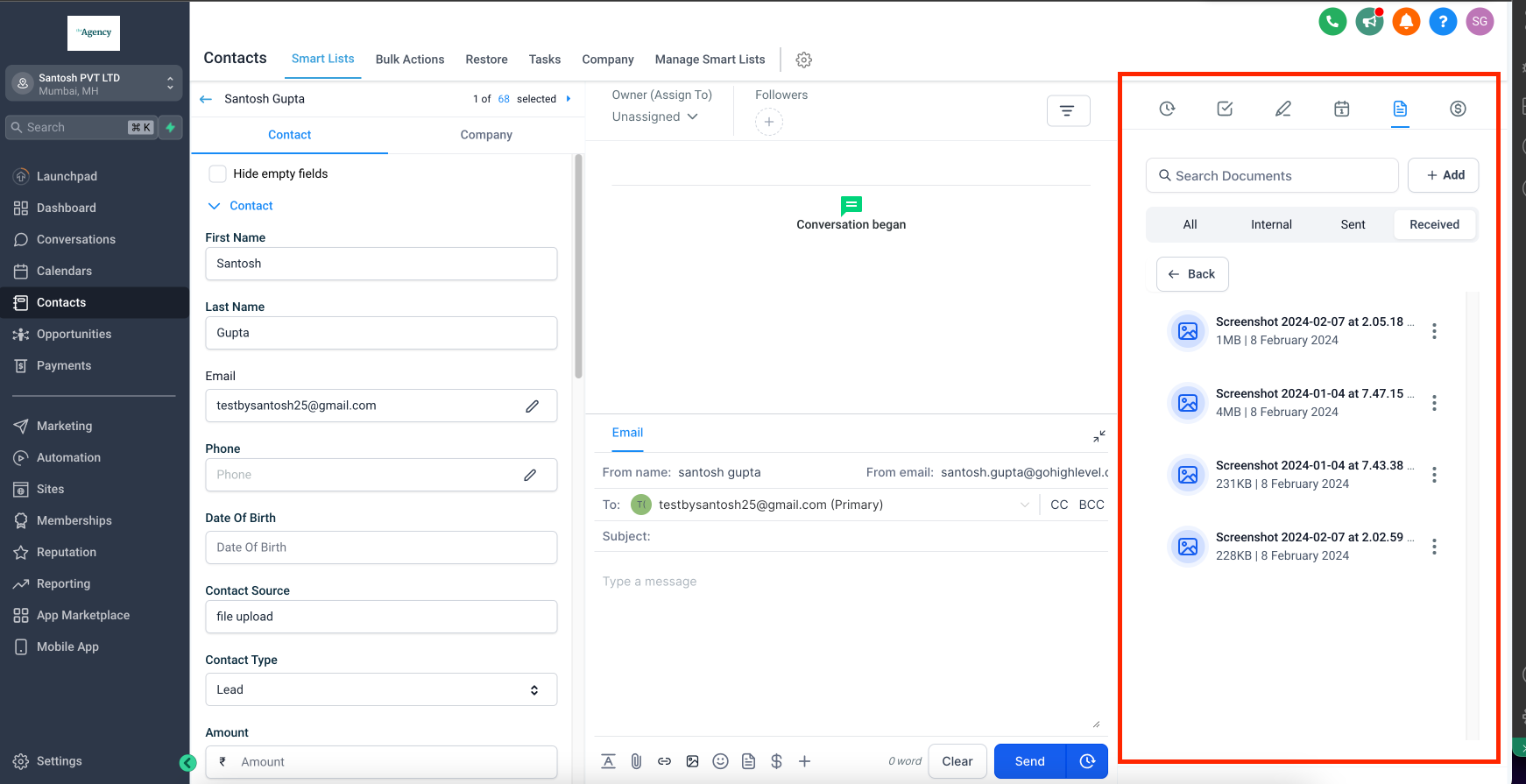Open the Santosh PVT LTD account switcher
Screen dimensions: 1526x784
tap(94, 84)
